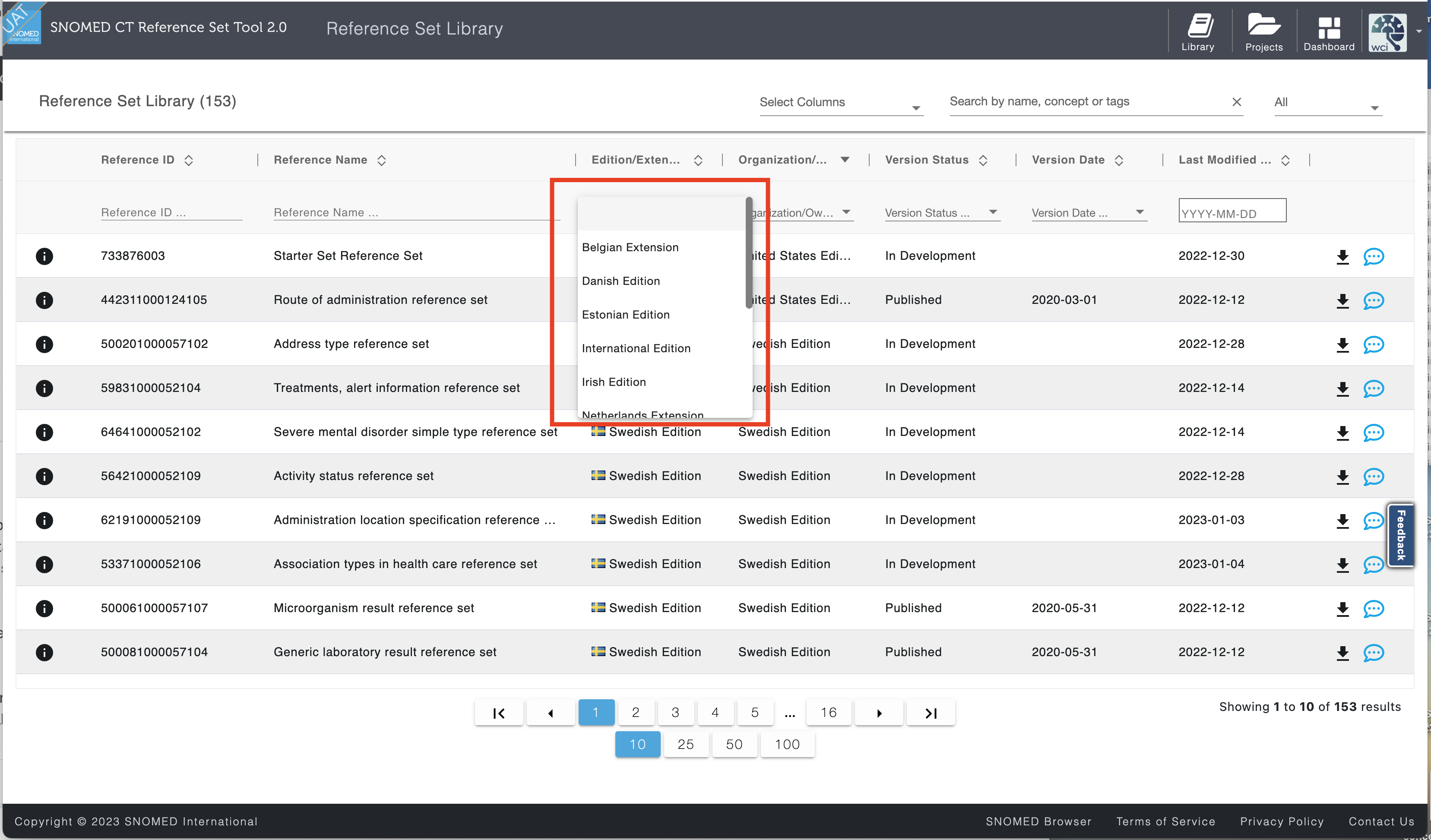Download Activity status reference set

click(1342, 477)
